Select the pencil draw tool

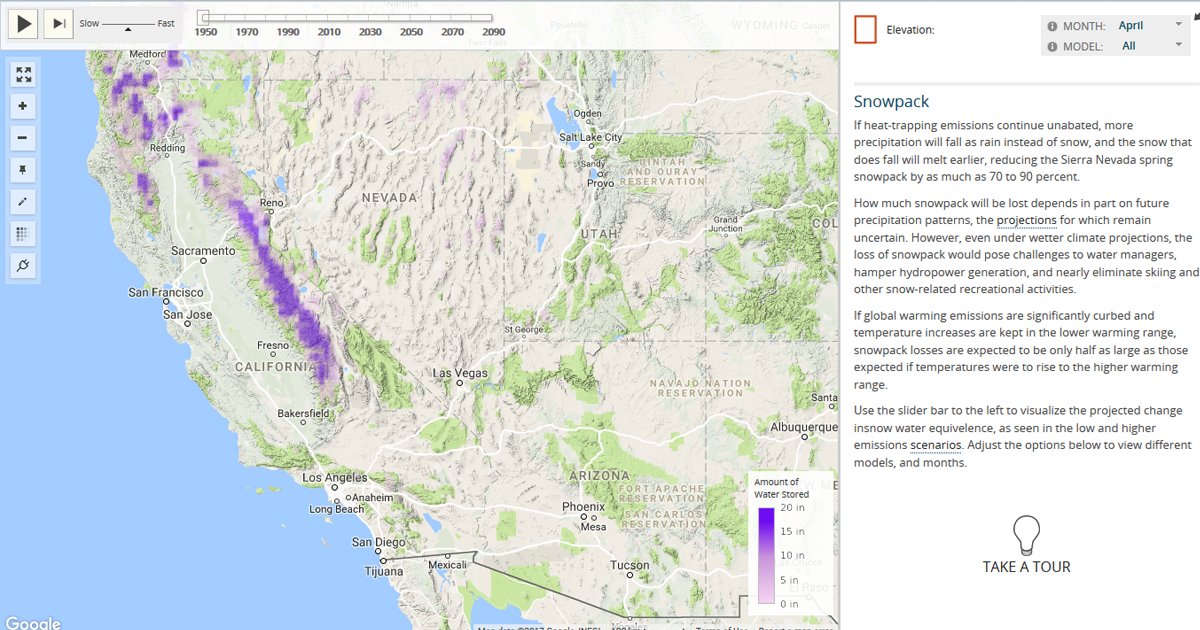23,201
